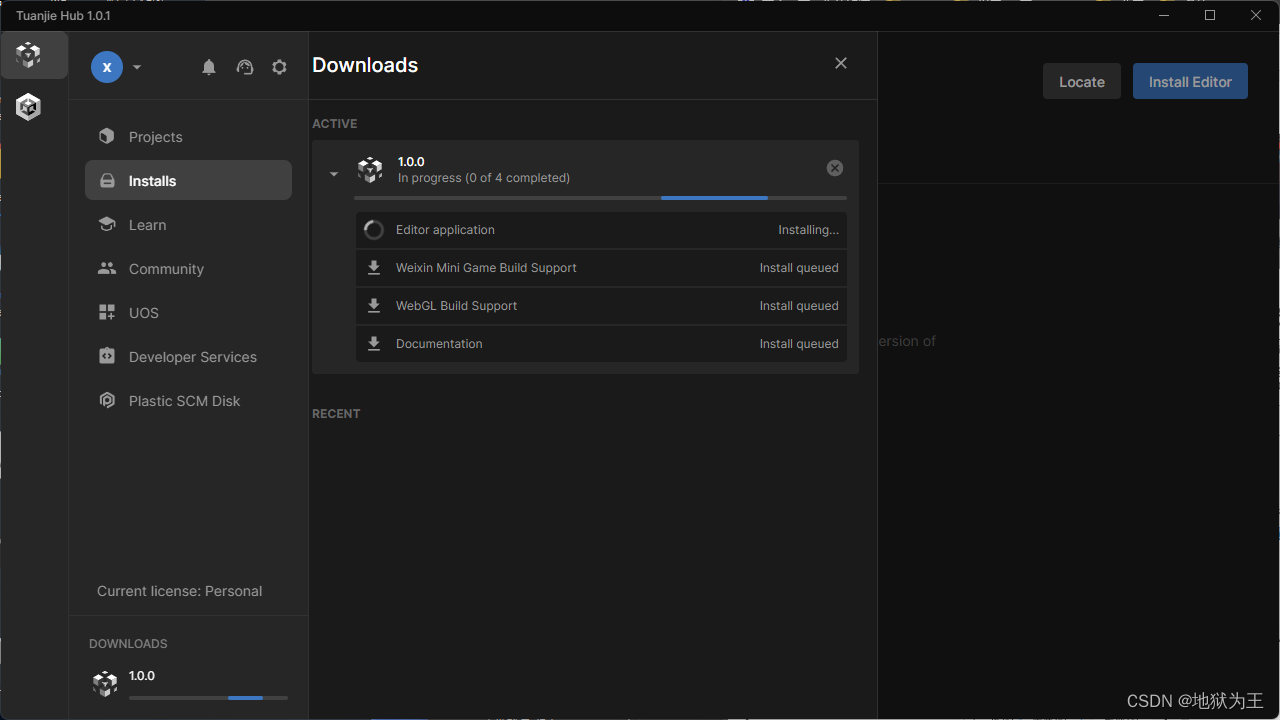Image resolution: width=1280 pixels, height=720 pixels.
Task: Click the Downloads panel title
Action: [365, 65]
